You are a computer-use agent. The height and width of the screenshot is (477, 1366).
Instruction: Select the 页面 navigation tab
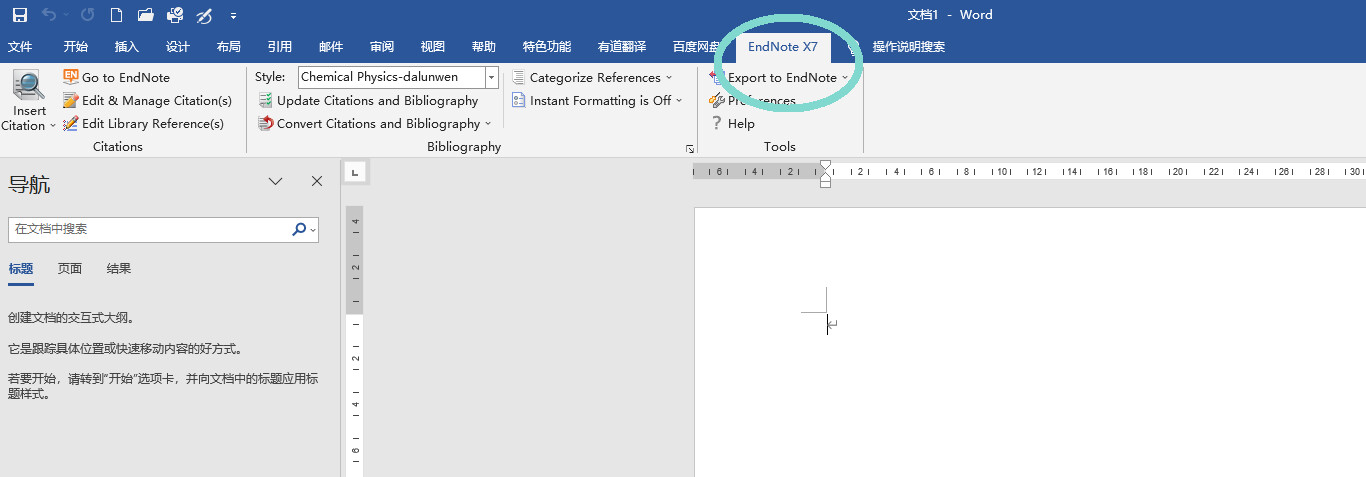(x=70, y=269)
